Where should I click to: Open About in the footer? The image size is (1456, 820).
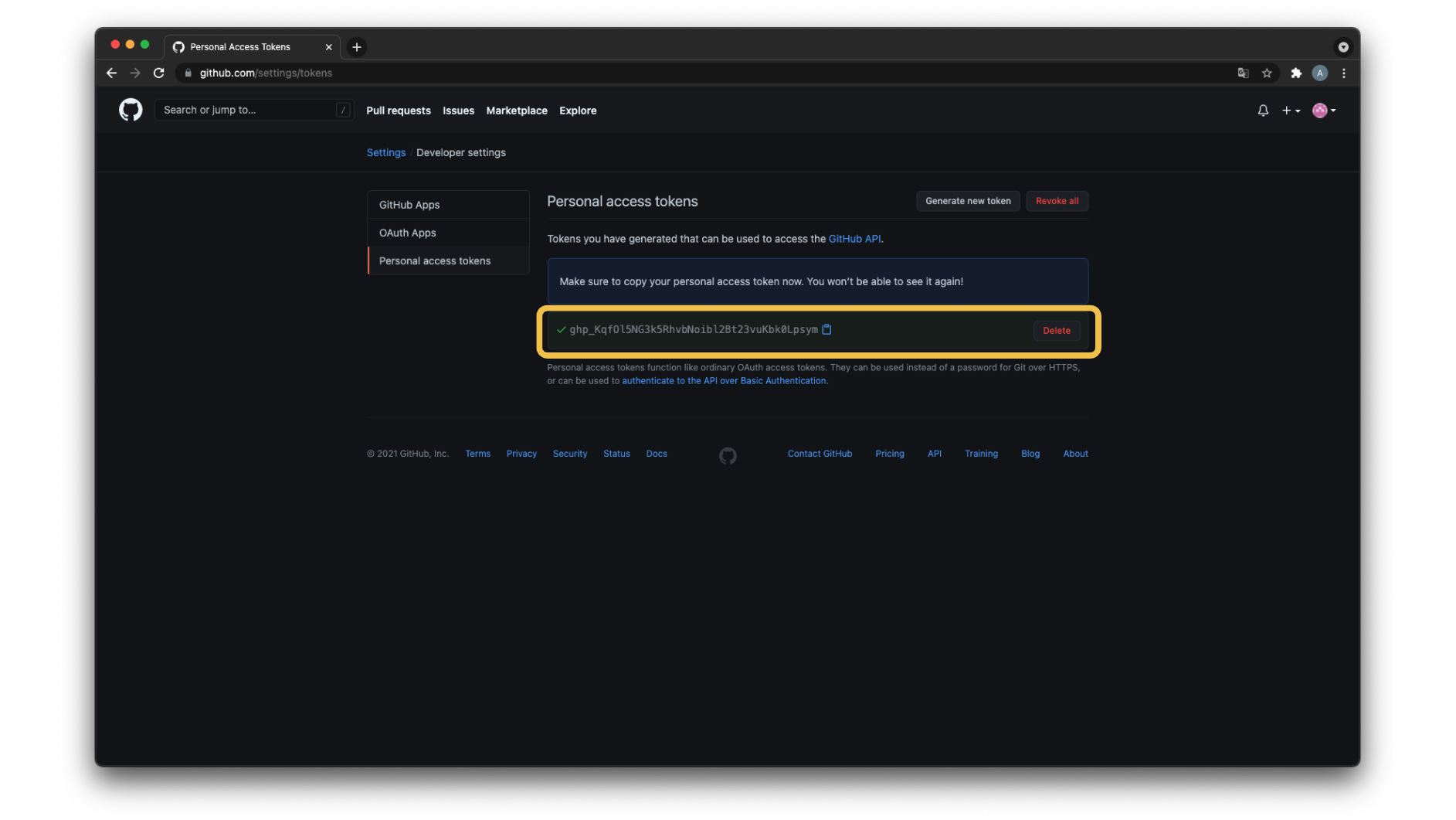1075,454
